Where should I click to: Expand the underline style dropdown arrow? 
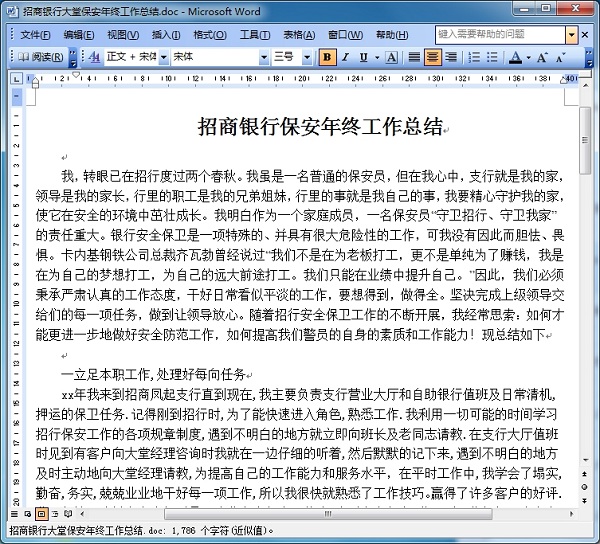coord(377,57)
